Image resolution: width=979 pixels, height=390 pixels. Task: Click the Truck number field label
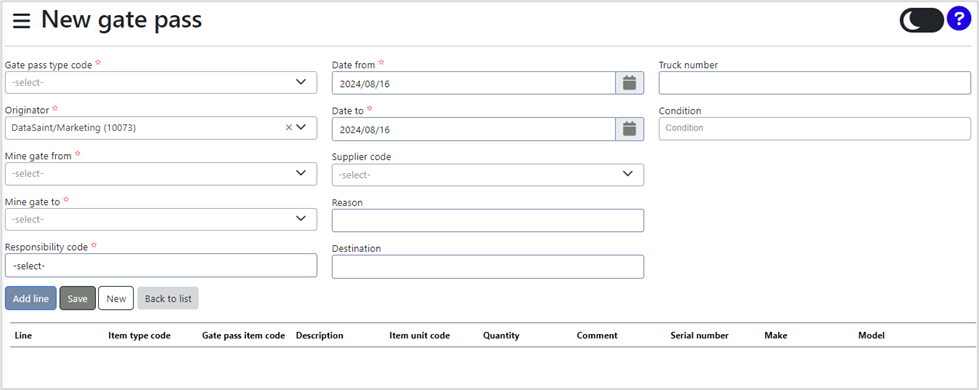[x=688, y=65]
